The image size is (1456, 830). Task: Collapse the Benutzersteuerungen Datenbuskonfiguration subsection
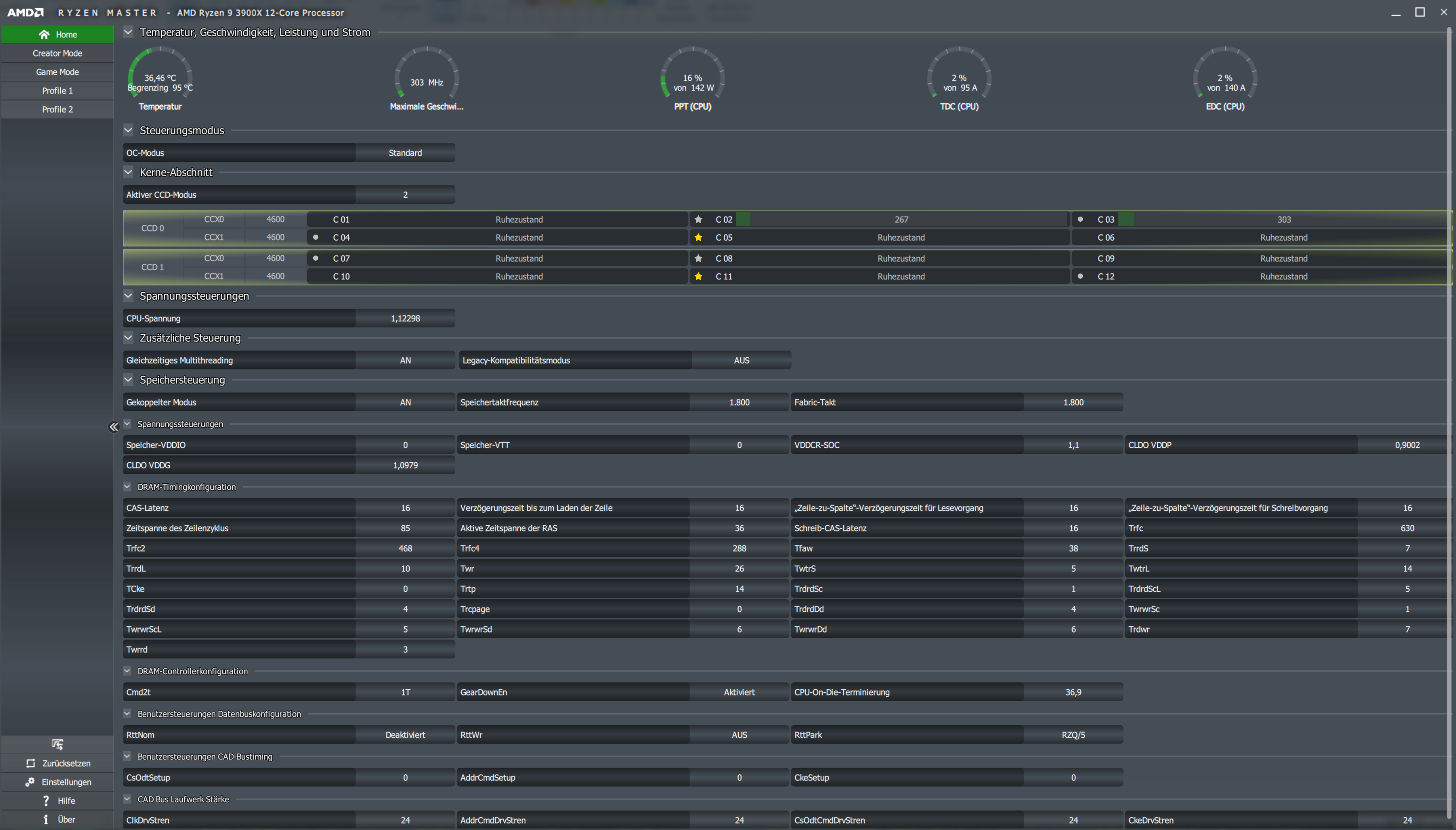tap(127, 714)
